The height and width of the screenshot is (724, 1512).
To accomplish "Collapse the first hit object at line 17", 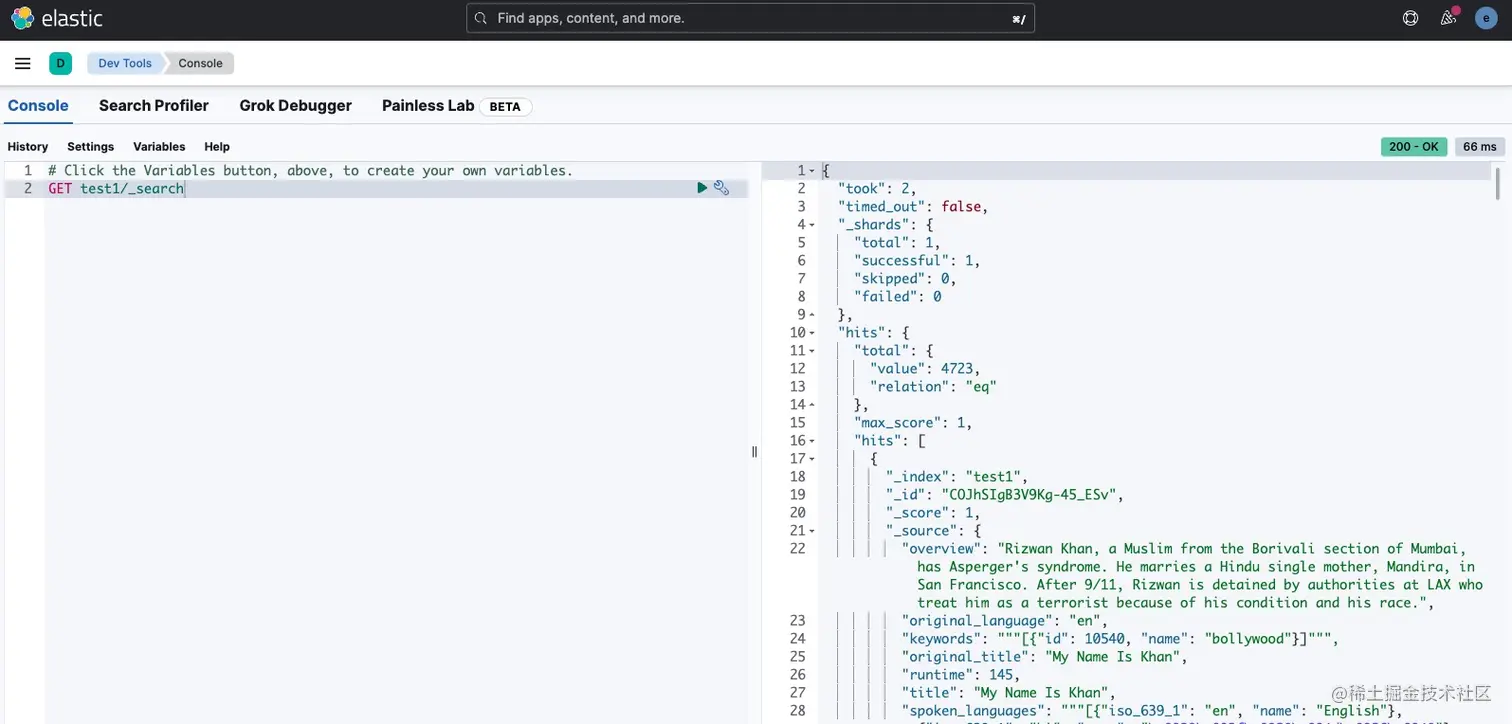I will point(812,459).
